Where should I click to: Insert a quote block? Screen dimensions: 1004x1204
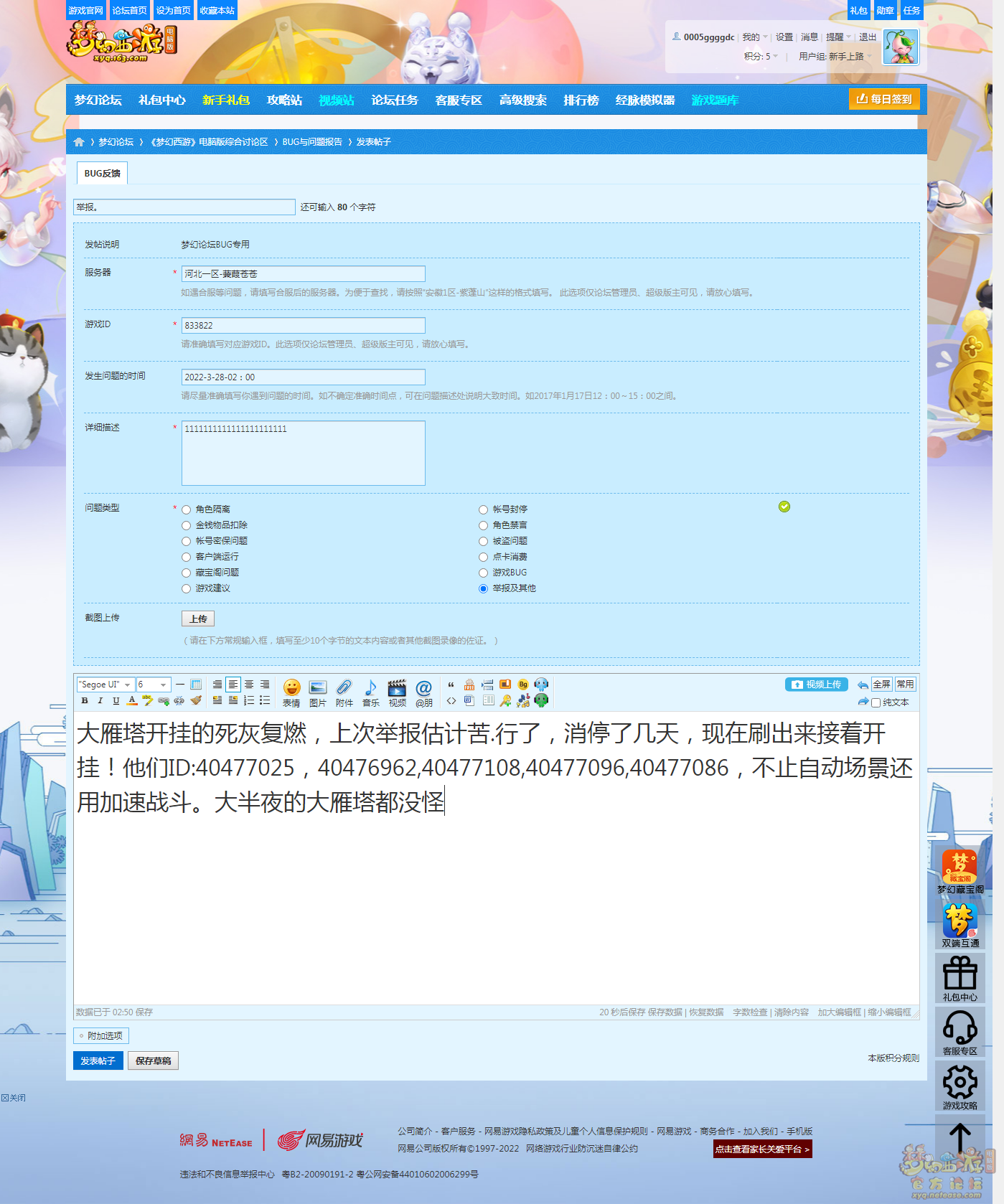tap(451, 685)
